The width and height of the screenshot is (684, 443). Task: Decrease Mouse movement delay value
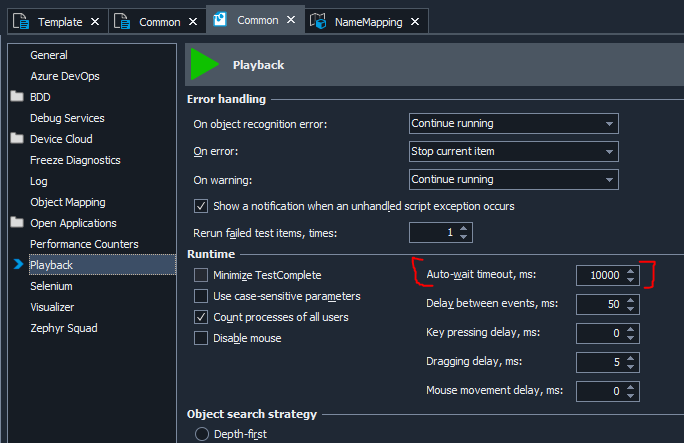(x=631, y=396)
